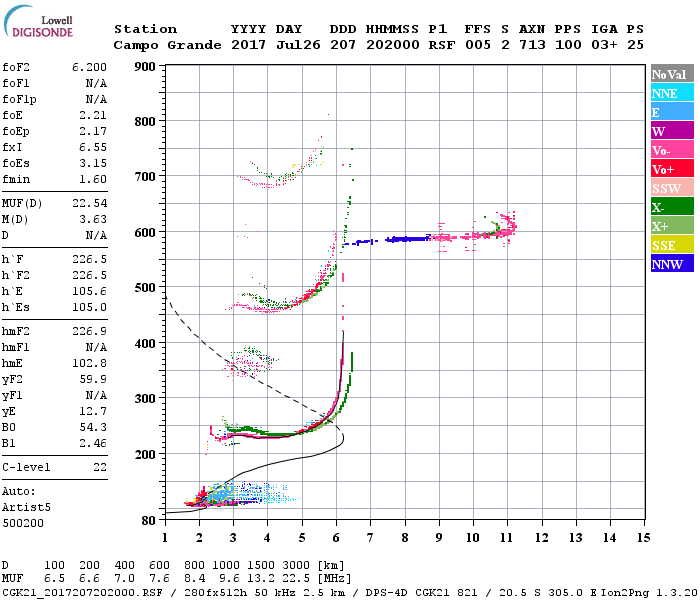The width and height of the screenshot is (700, 600).
Task: Select the NNW blue legend swatch
Action: (x=672, y=264)
